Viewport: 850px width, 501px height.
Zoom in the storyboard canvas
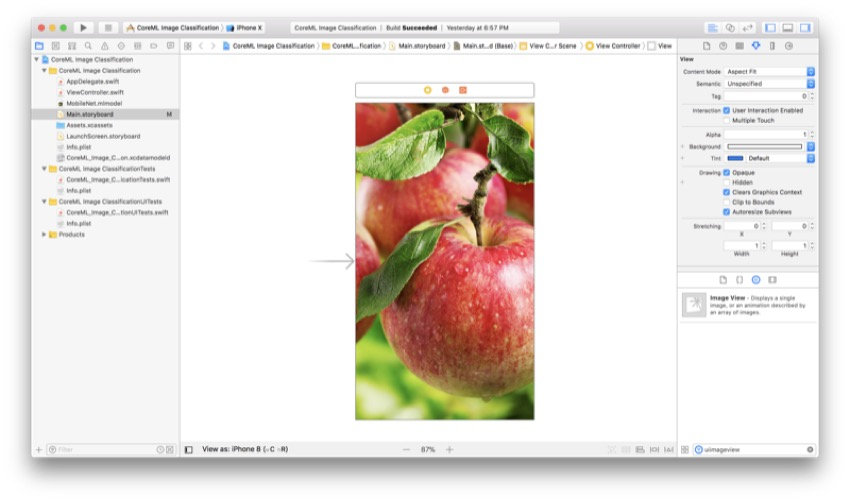[x=449, y=449]
